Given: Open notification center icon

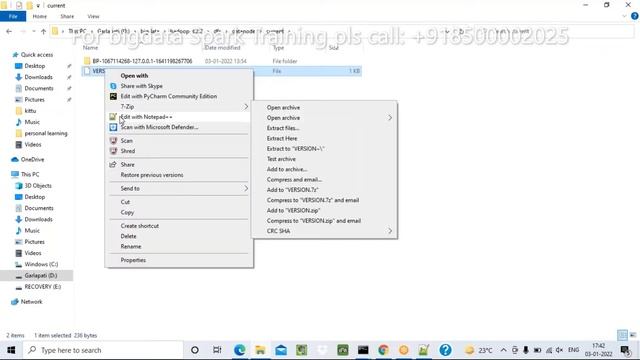Looking at the screenshot, I should [625, 350].
